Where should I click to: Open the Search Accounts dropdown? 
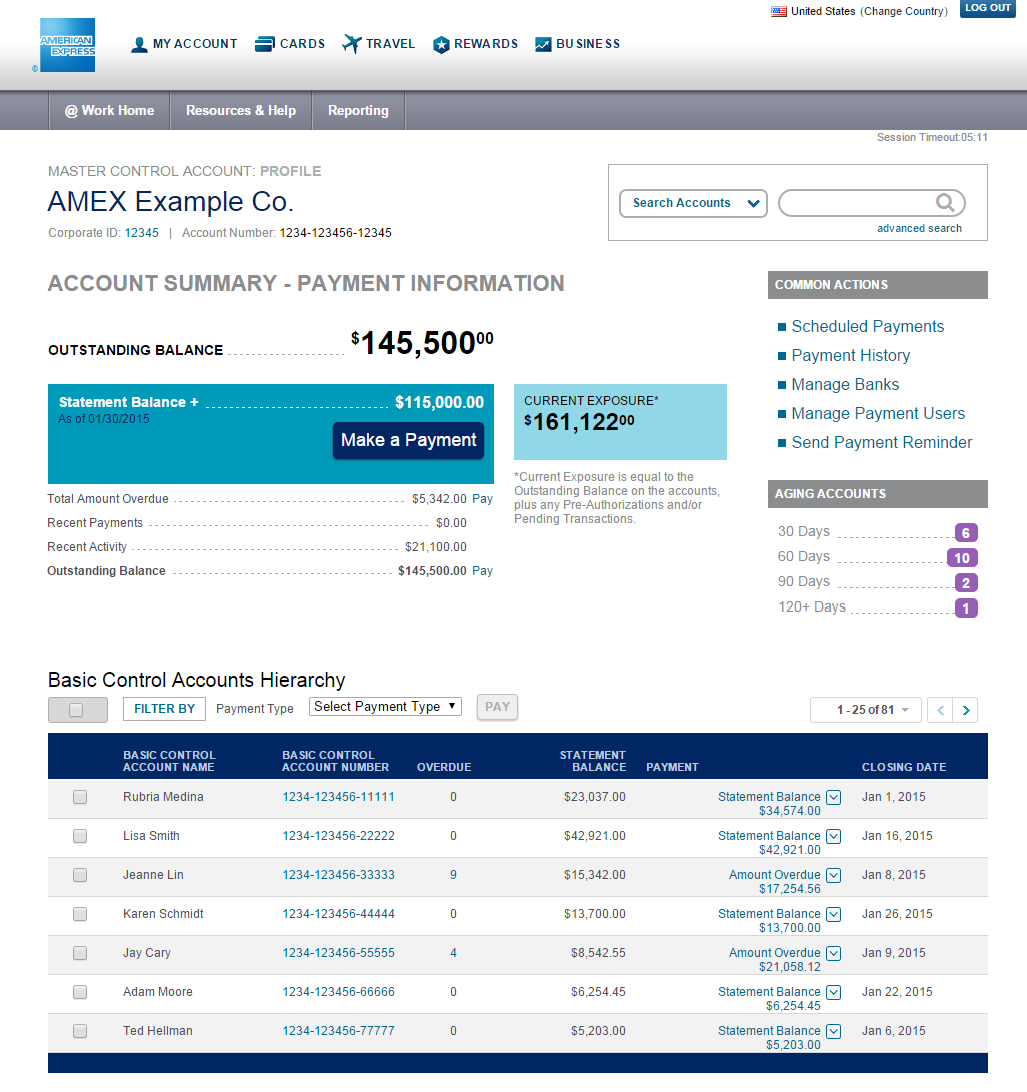click(693, 203)
